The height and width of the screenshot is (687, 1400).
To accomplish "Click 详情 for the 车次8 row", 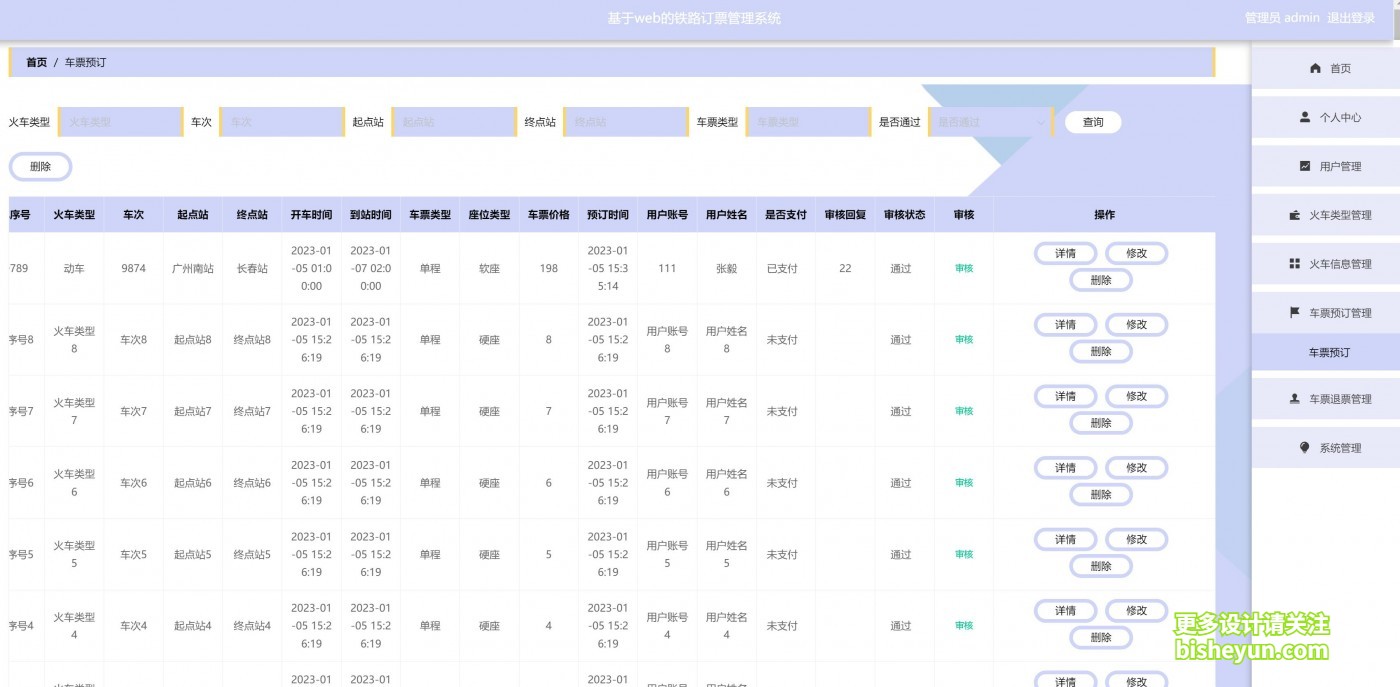I will coord(1065,325).
